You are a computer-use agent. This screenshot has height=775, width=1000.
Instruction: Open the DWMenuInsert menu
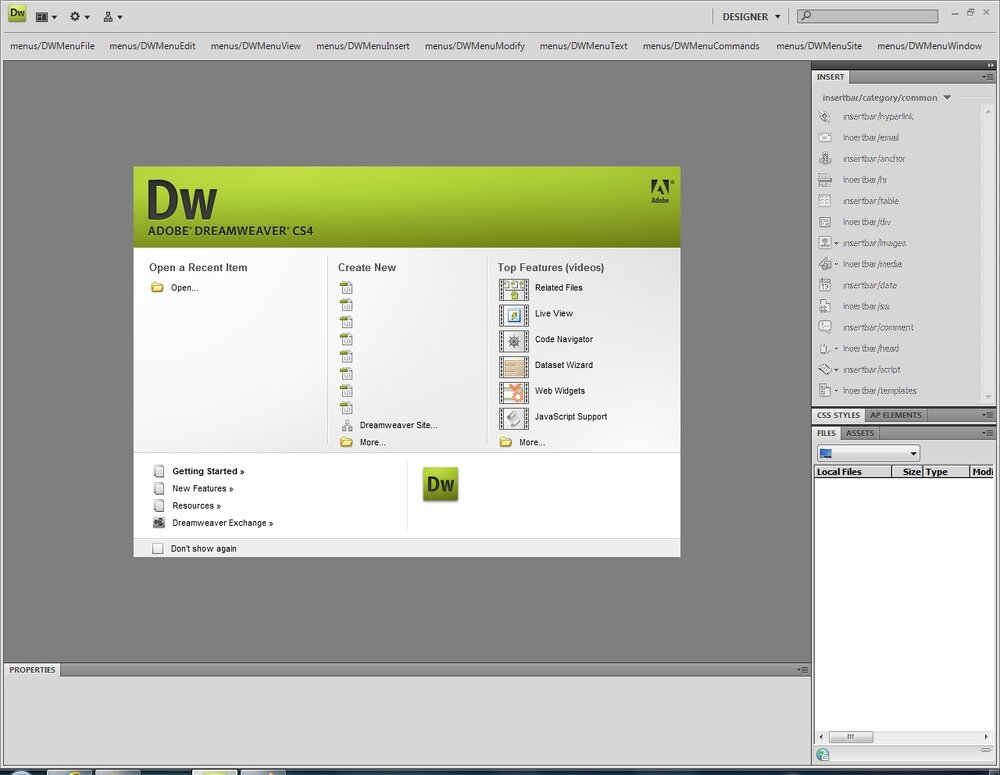pos(363,46)
